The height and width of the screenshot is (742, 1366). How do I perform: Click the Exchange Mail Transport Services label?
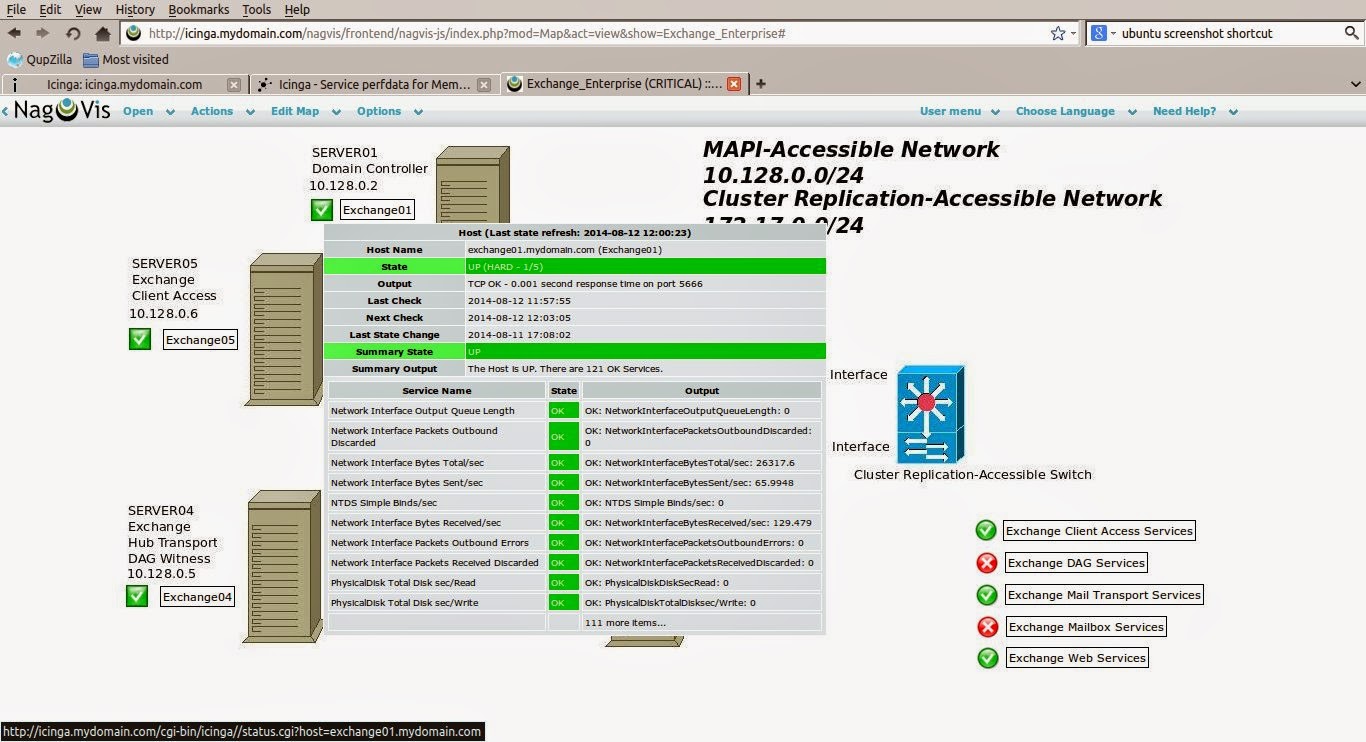point(1104,595)
